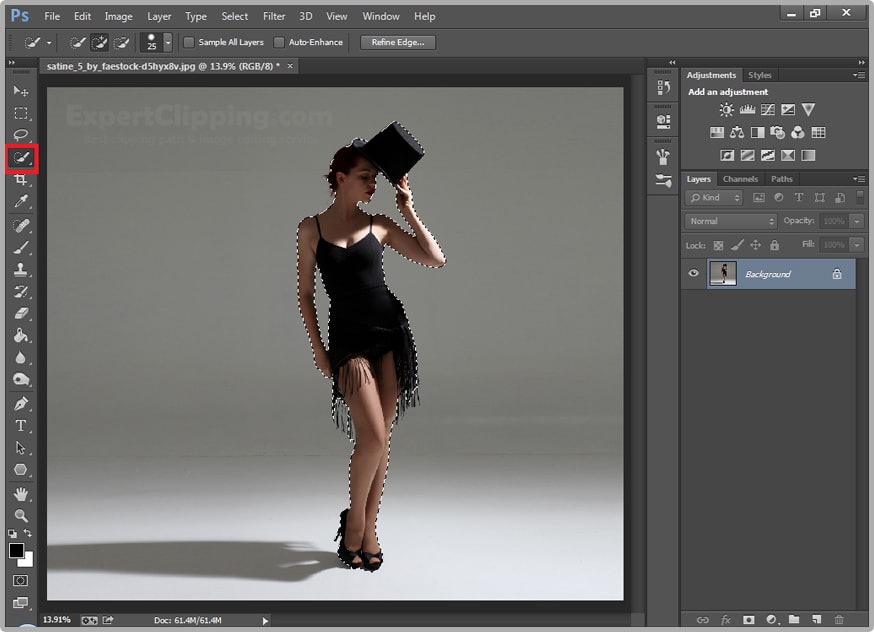Select the Crop tool
Viewport: 874px width, 632px height.
(x=20, y=180)
